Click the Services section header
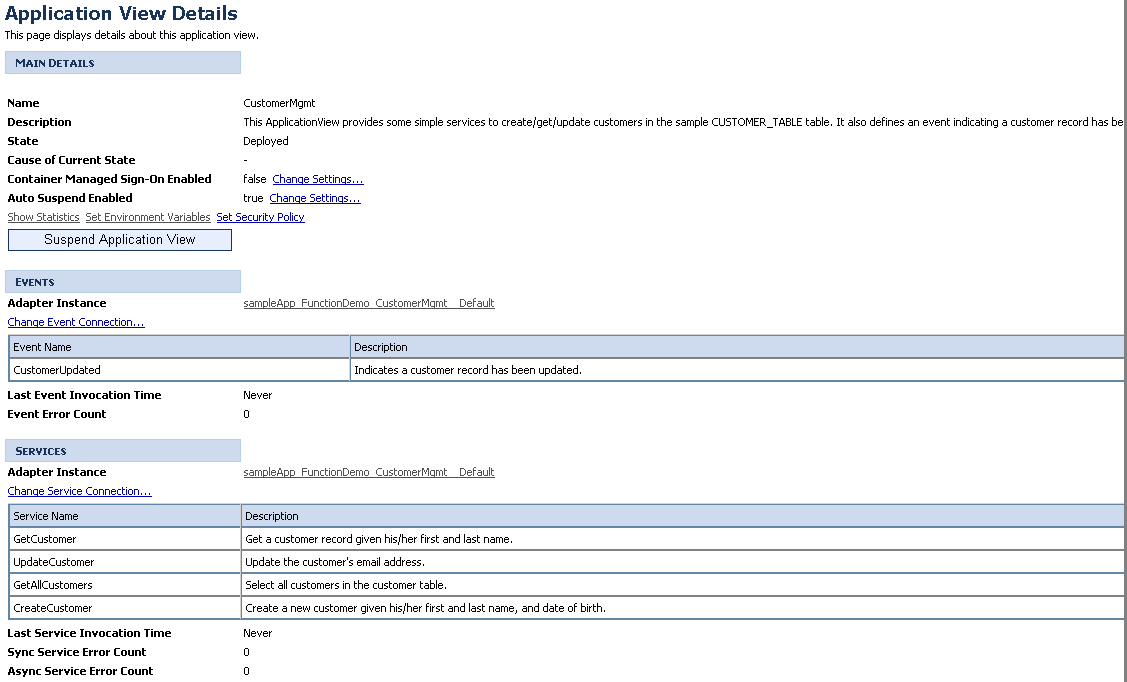1127x682 pixels. point(123,451)
